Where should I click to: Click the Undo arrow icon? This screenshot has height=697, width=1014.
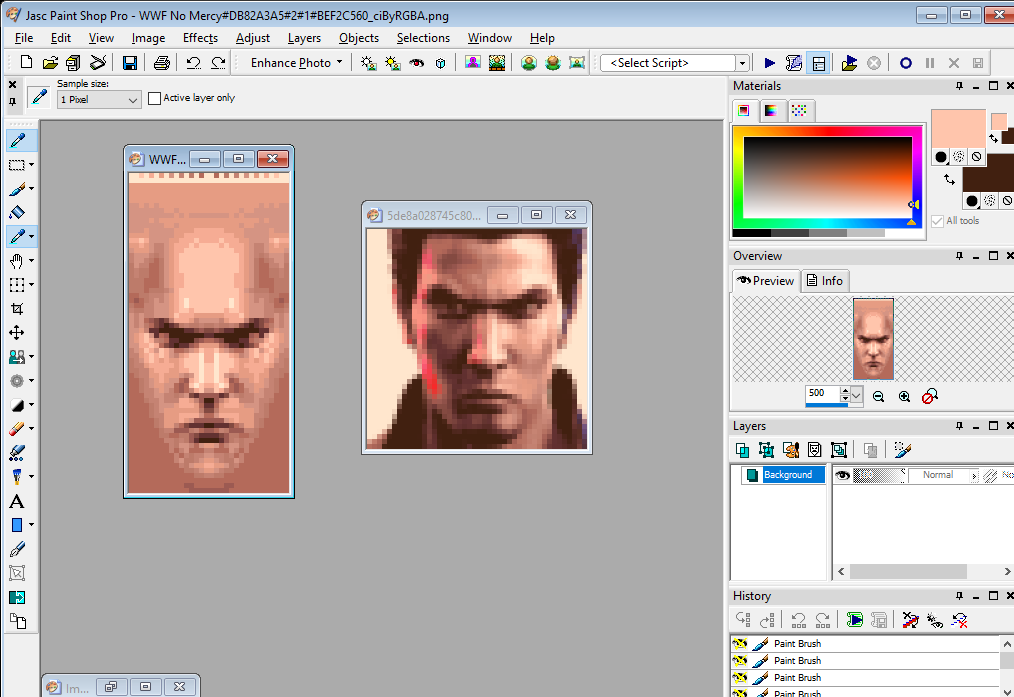(193, 63)
